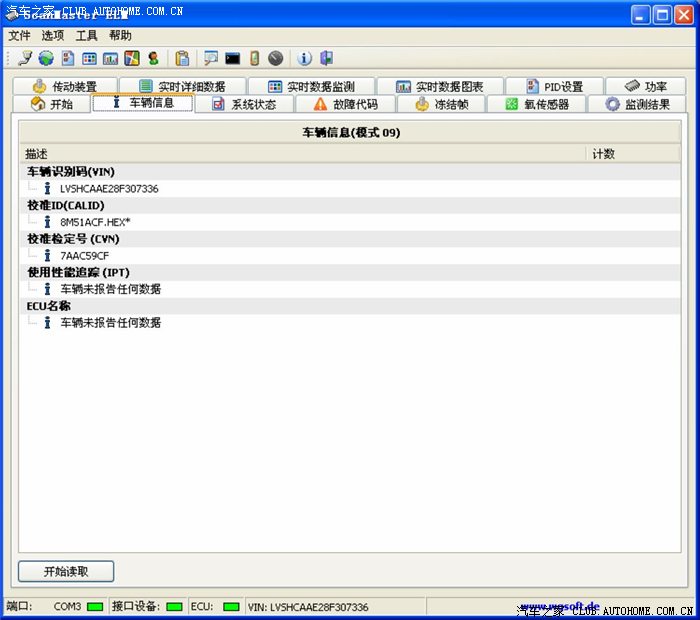This screenshot has height=620, width=700.
Task: Click the bar chart icon in toolbar
Action: point(110,58)
